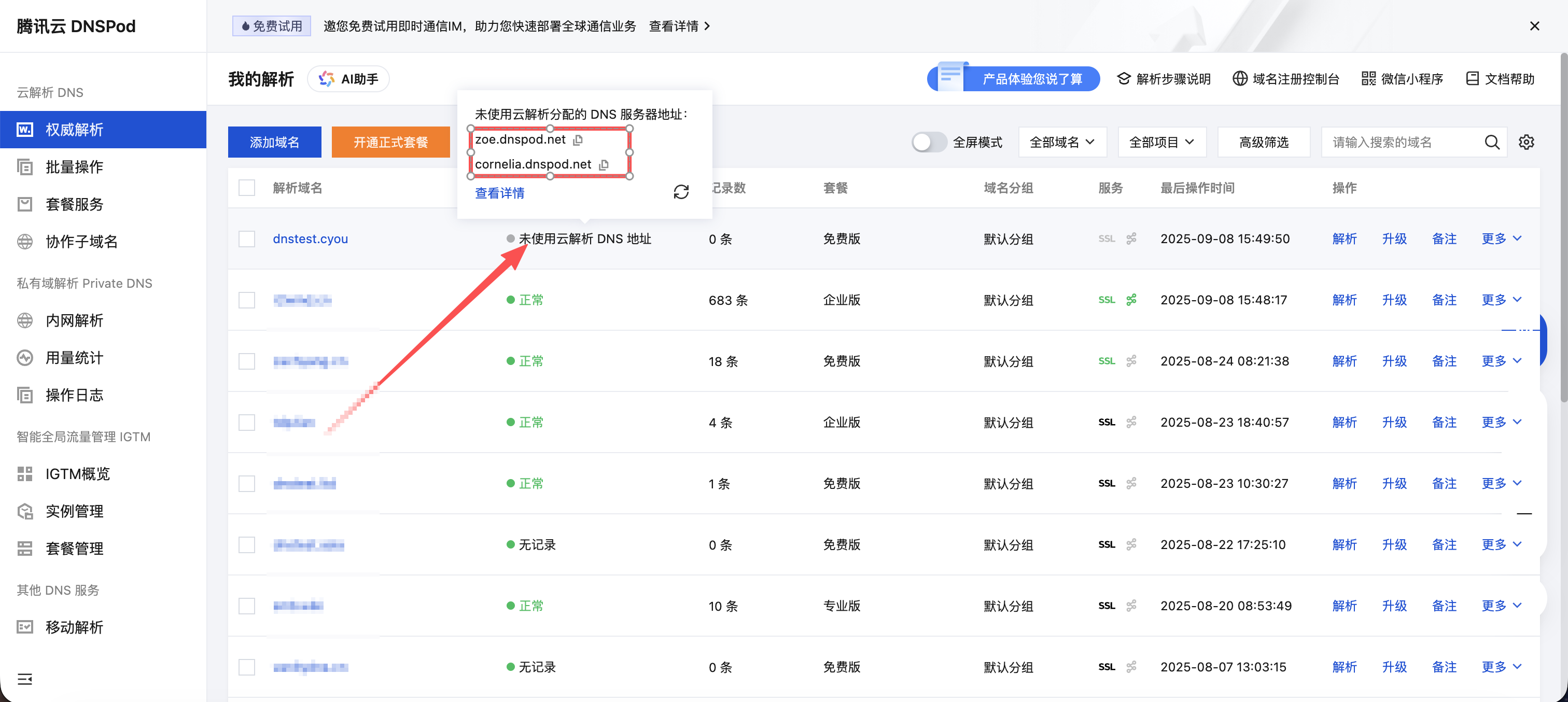The width and height of the screenshot is (1568, 702).
Task: Copy zoe.dnspod.net server address
Action: tap(578, 140)
